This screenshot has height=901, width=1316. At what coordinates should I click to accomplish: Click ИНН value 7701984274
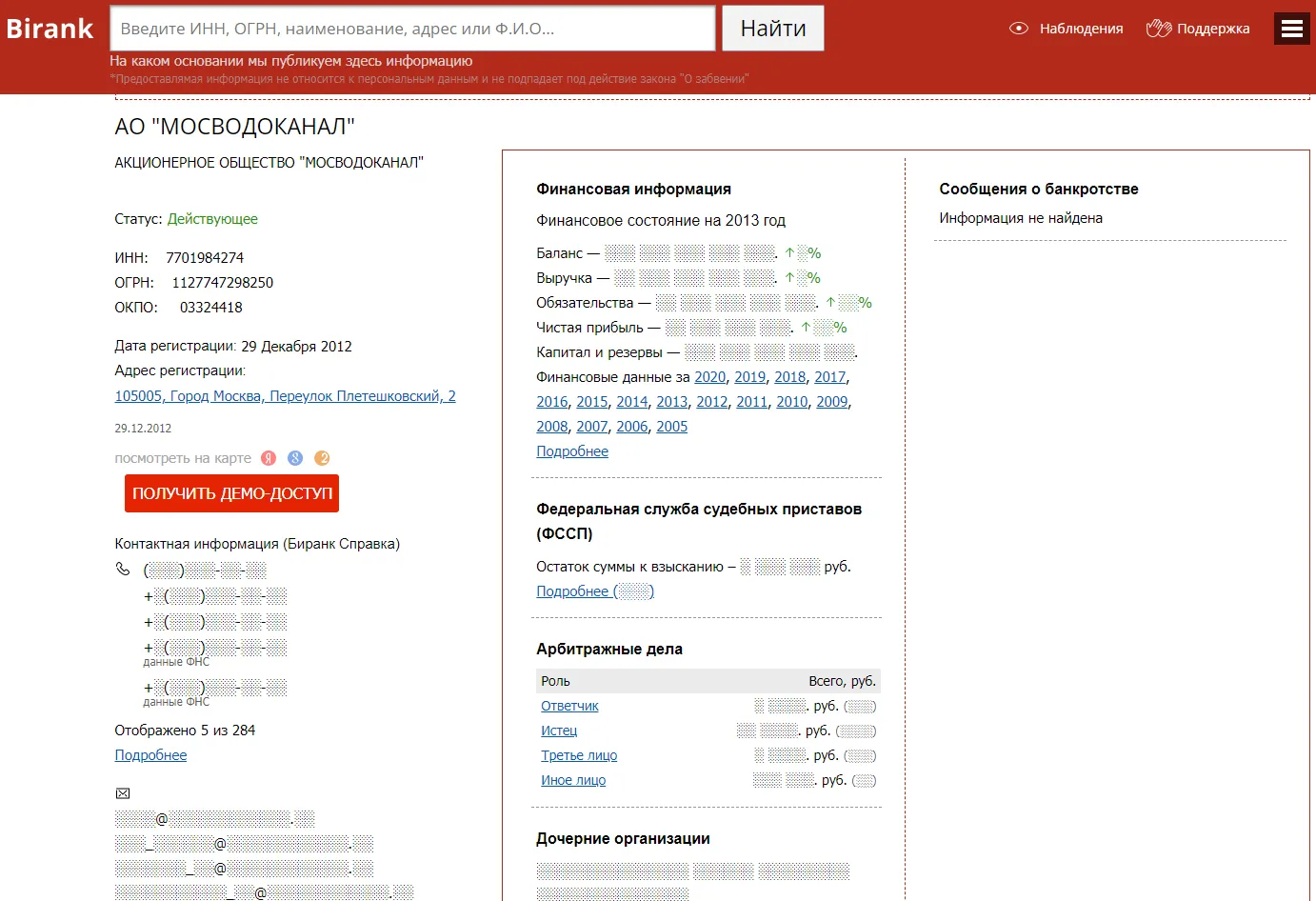(x=205, y=258)
